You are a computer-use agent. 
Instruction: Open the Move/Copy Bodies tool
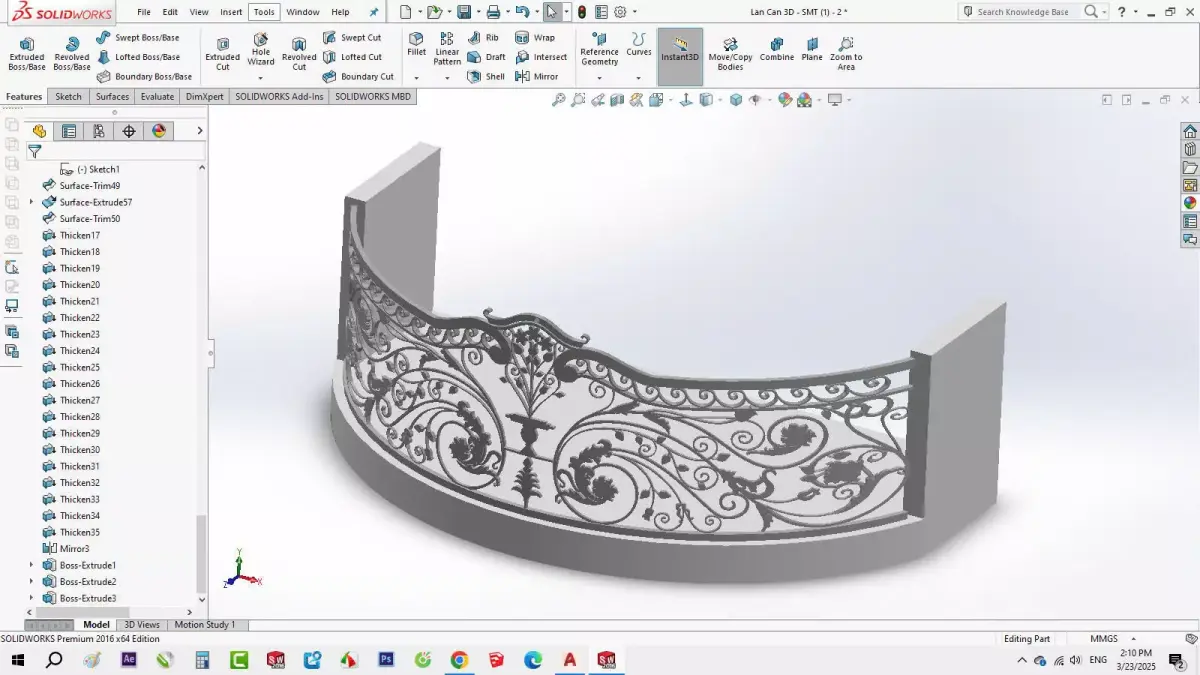[730, 50]
